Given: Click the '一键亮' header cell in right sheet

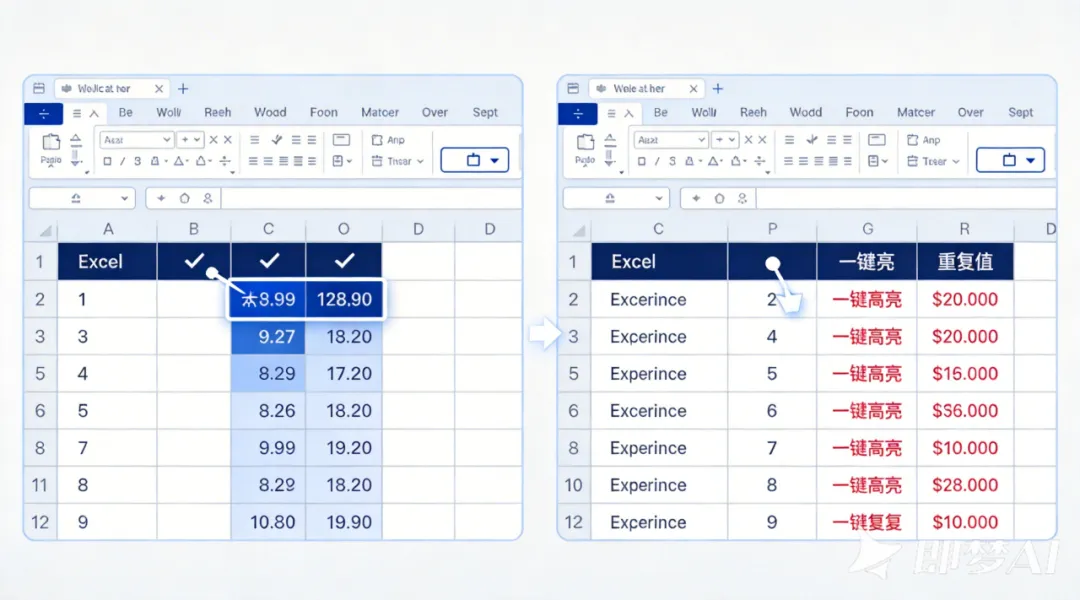Looking at the screenshot, I should point(866,262).
